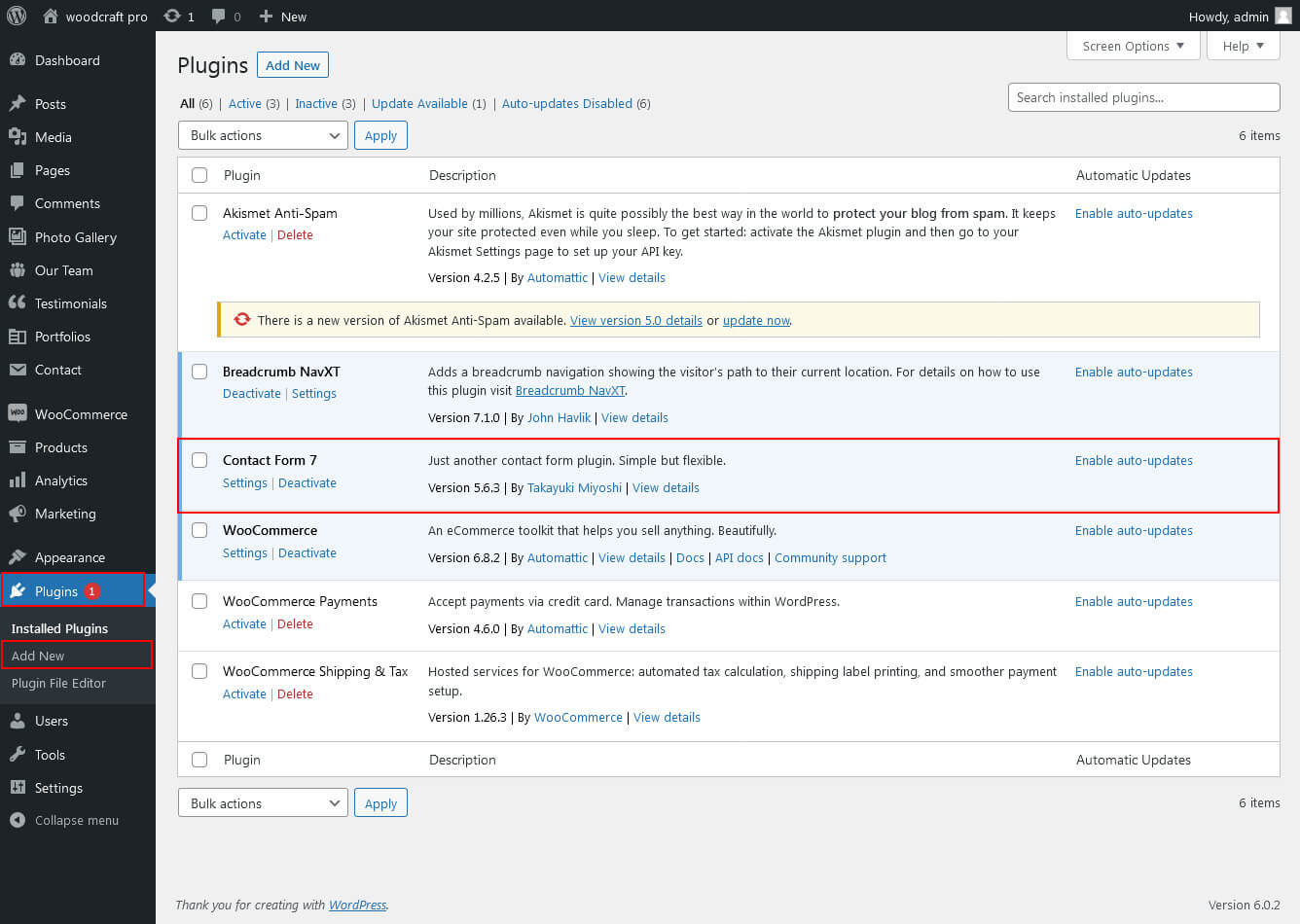Click the bottom Apply button
Image resolution: width=1300 pixels, height=924 pixels.
click(380, 803)
